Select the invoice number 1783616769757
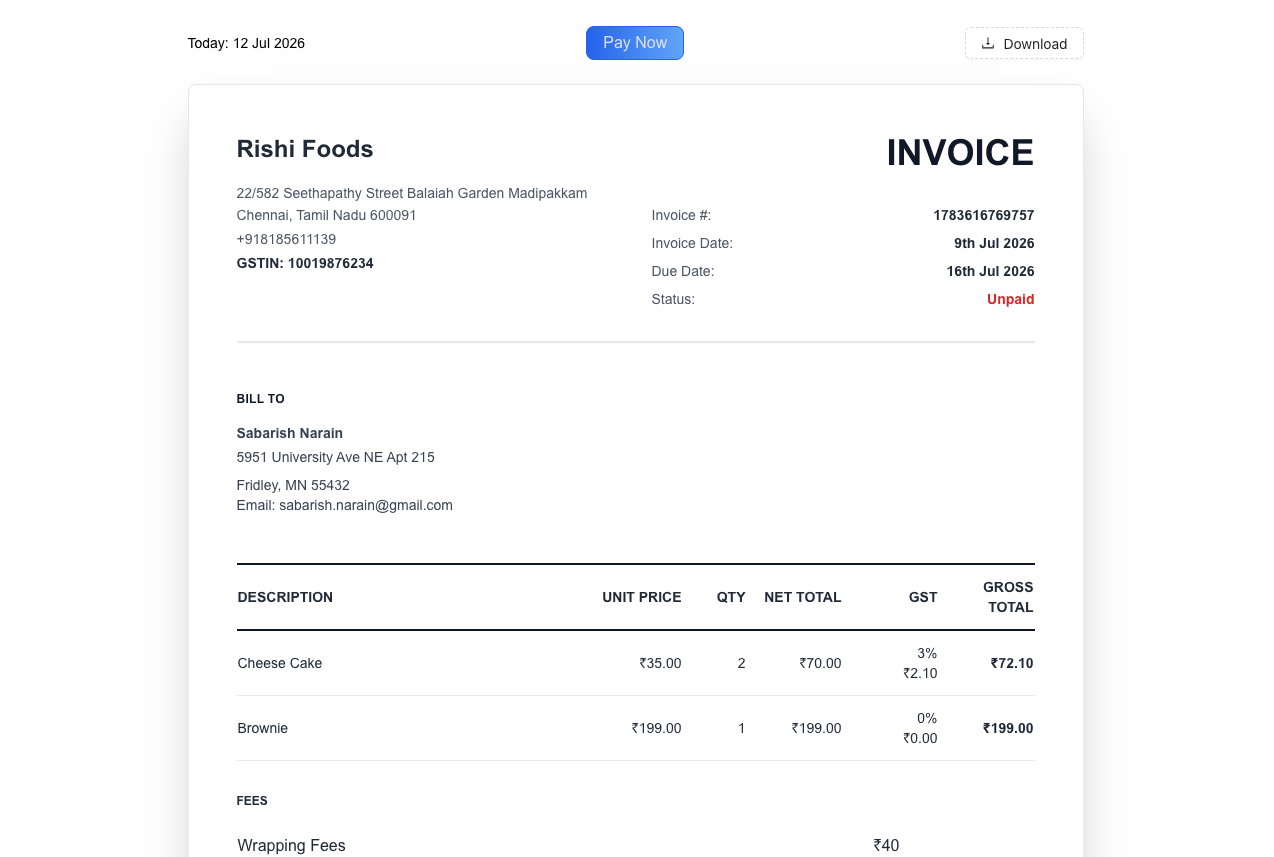This screenshot has height=857, width=1274. (984, 215)
